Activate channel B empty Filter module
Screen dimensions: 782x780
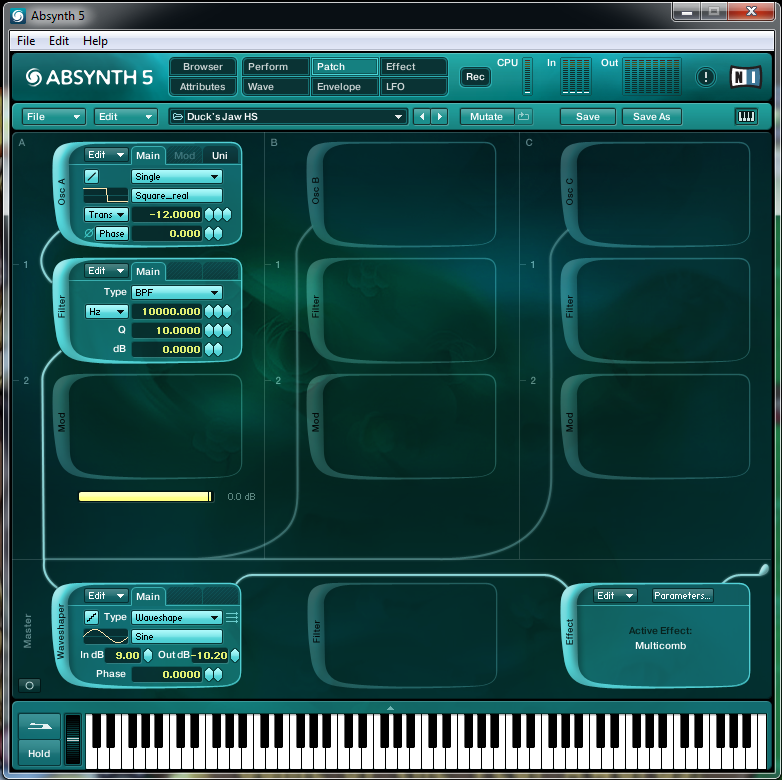click(x=401, y=310)
